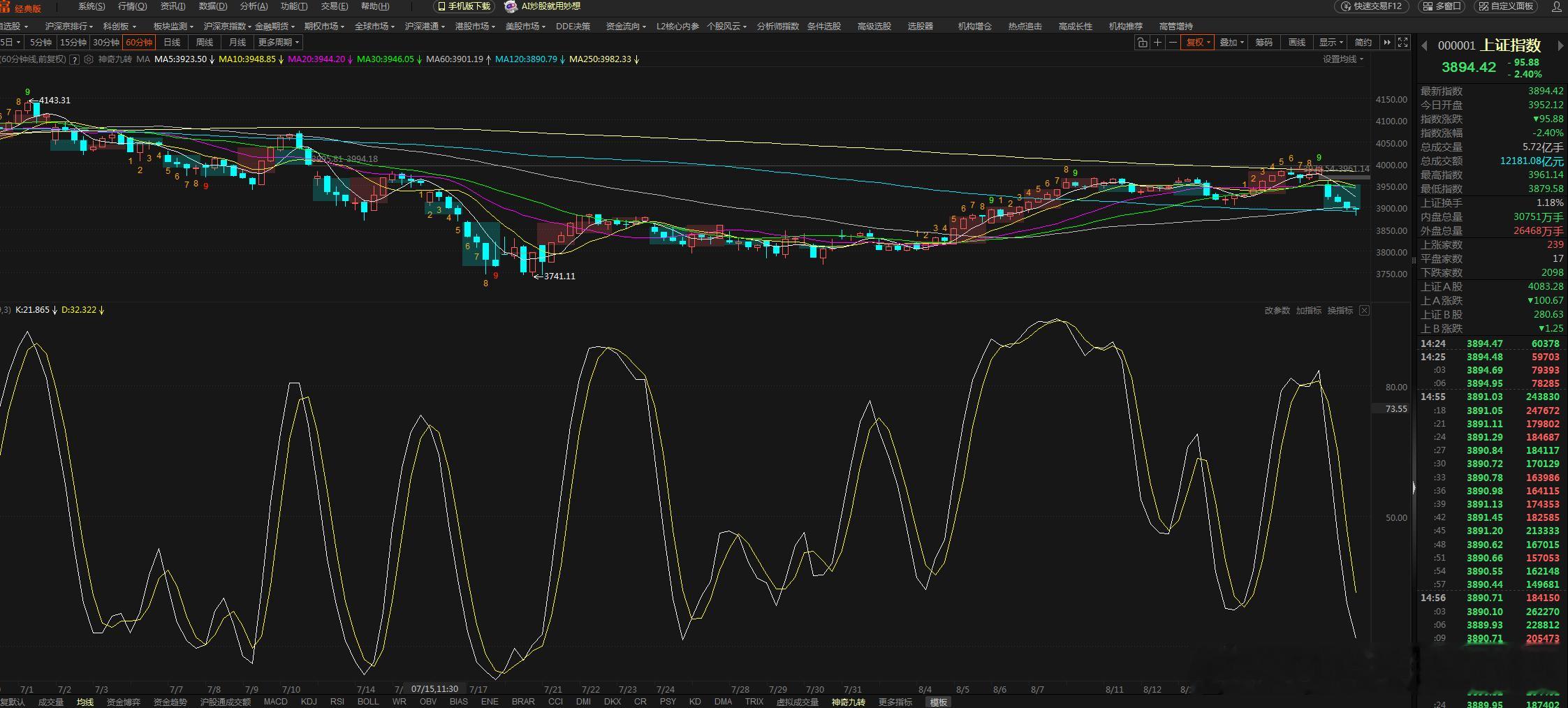Click 改参数 link in indicator panel
This screenshot has height=708, width=1568.
click(x=1277, y=310)
